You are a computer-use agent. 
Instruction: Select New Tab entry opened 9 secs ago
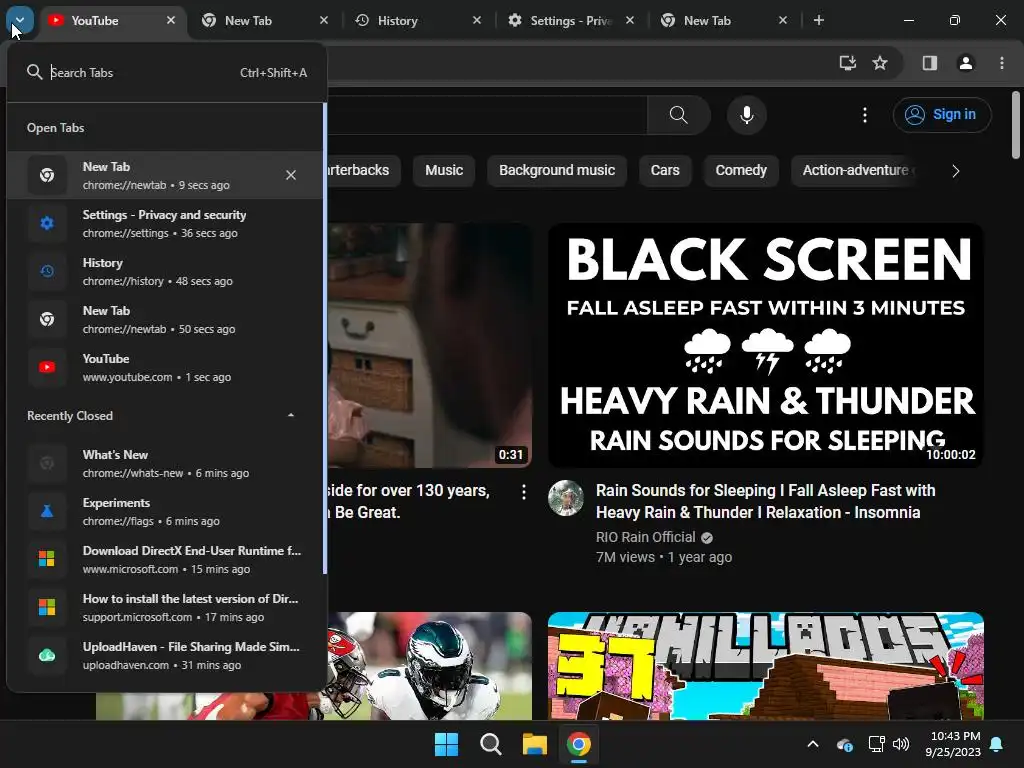coord(165,175)
